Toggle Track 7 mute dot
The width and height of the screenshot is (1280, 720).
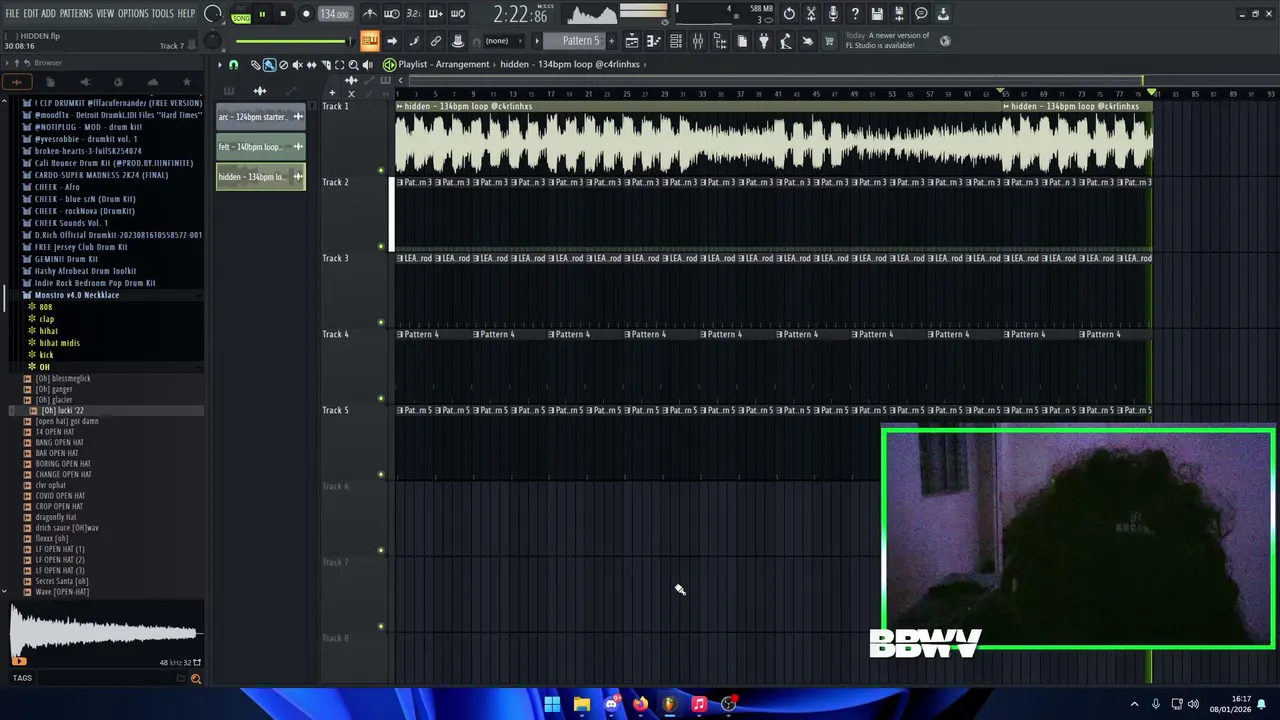click(381, 626)
